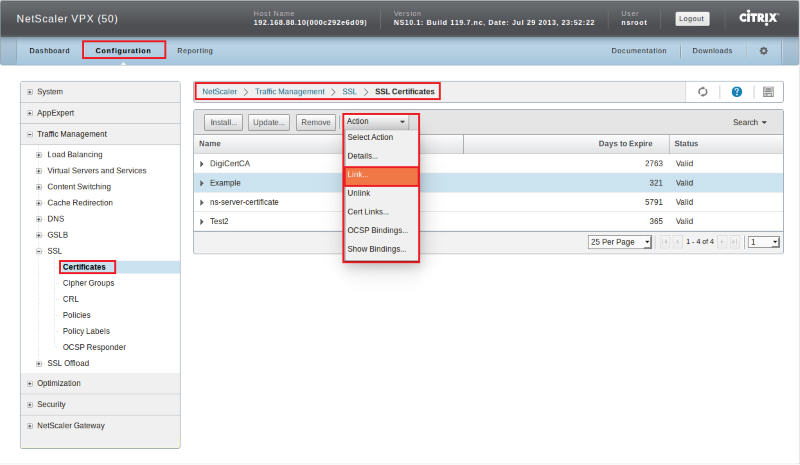Viewport: 800px width, 465px height.
Task: Expand the SSL Offload node
Action: (39, 363)
